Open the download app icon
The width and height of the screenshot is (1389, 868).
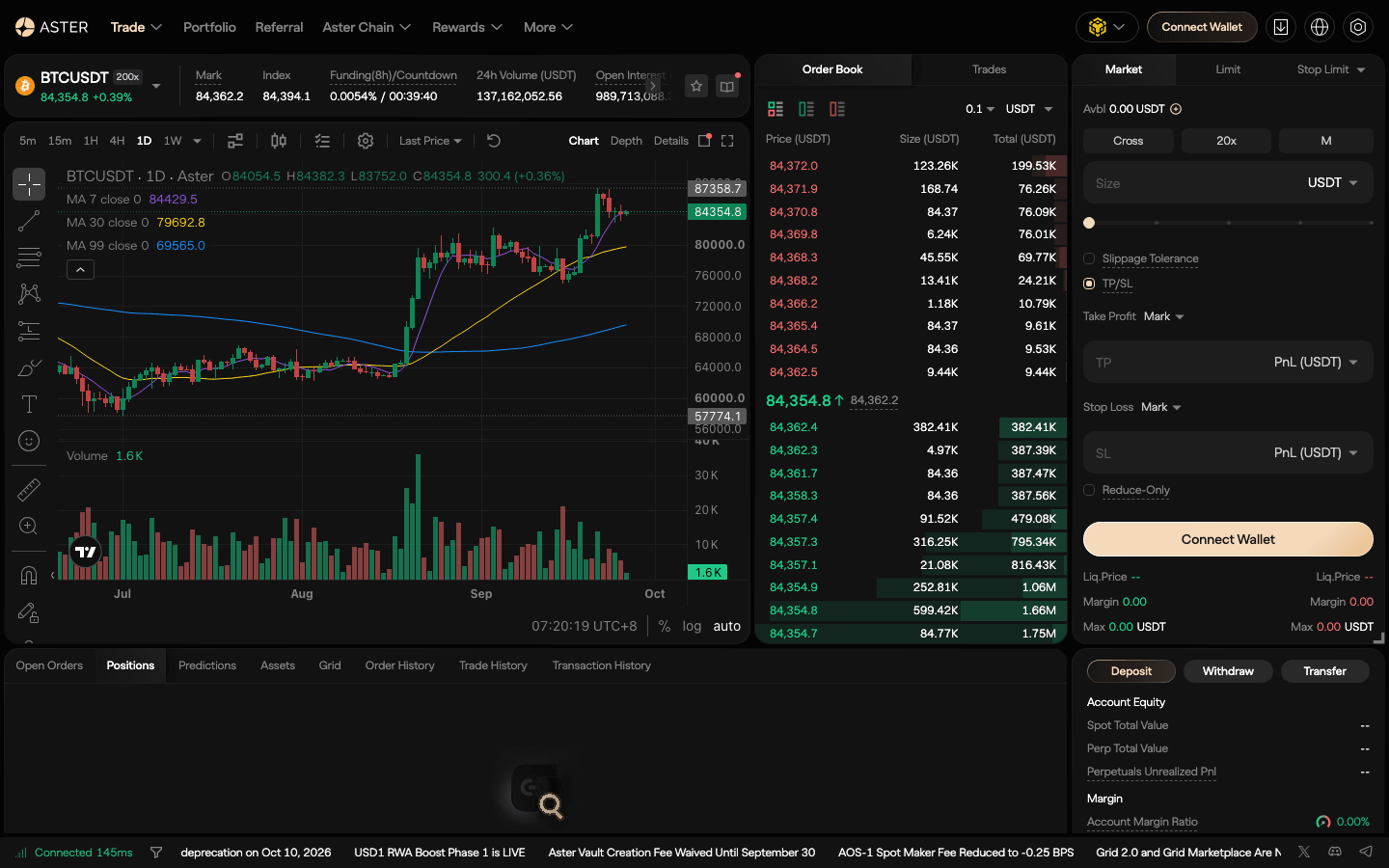[x=1281, y=27]
